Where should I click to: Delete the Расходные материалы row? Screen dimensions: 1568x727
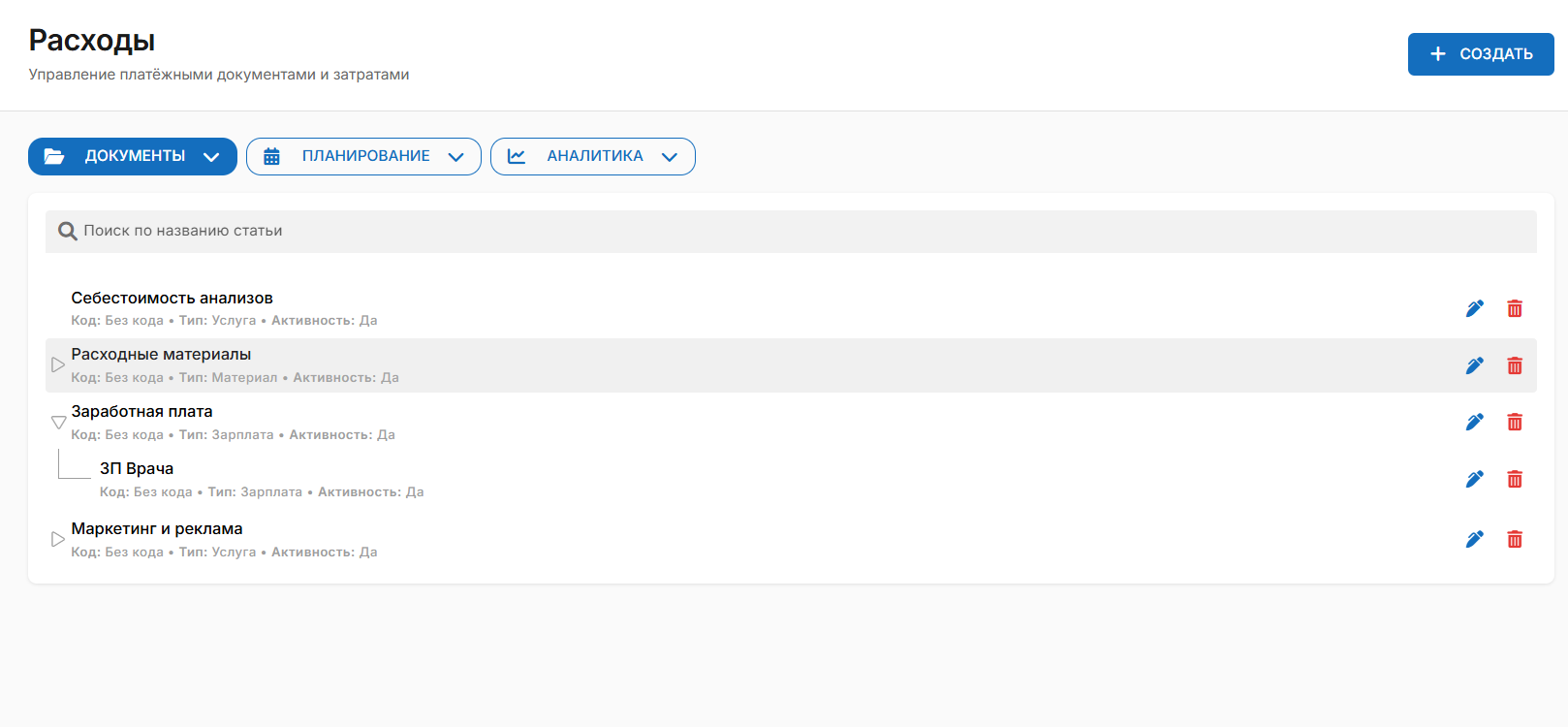pyautogui.click(x=1514, y=365)
